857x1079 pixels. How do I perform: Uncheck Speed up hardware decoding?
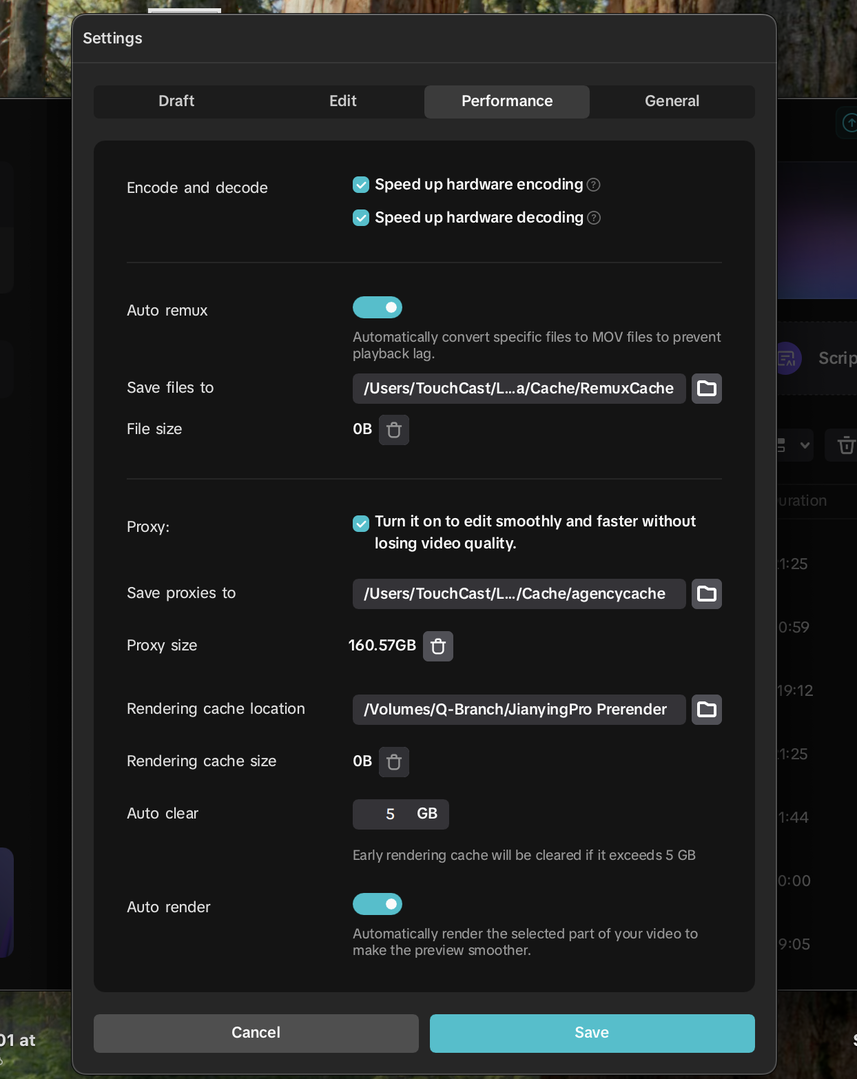(361, 217)
